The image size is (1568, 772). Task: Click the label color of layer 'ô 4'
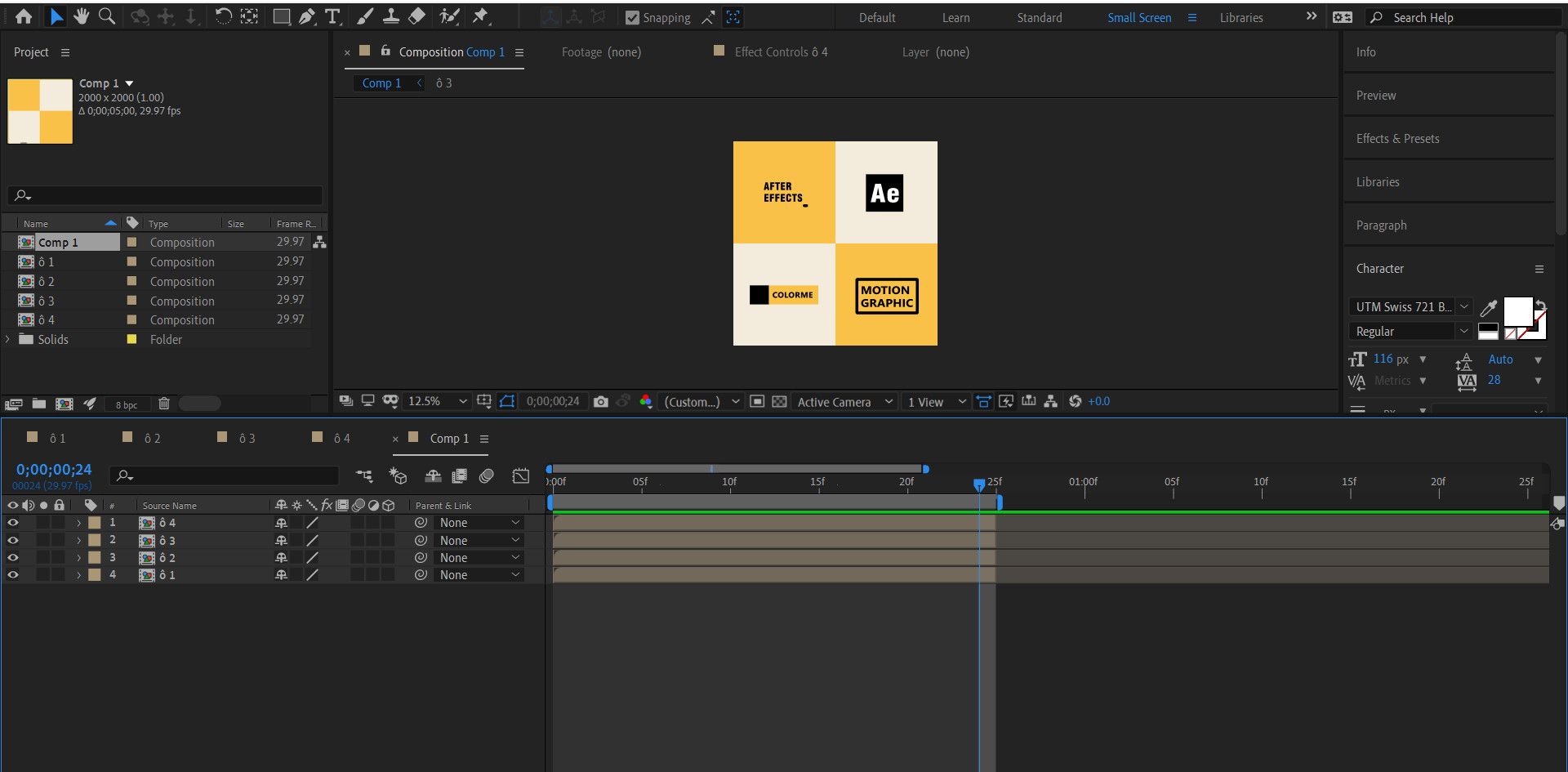point(95,523)
